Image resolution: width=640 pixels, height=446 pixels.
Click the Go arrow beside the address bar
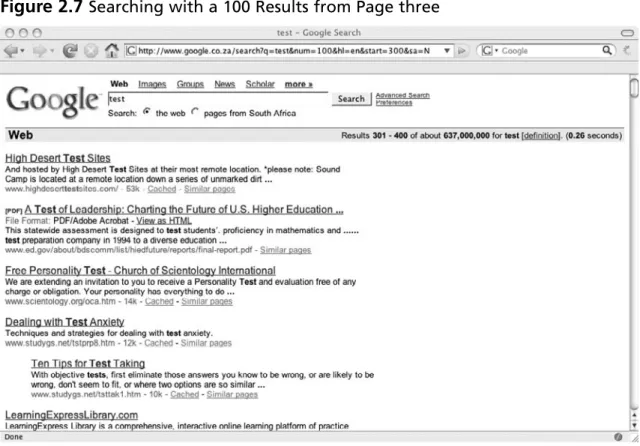462,51
